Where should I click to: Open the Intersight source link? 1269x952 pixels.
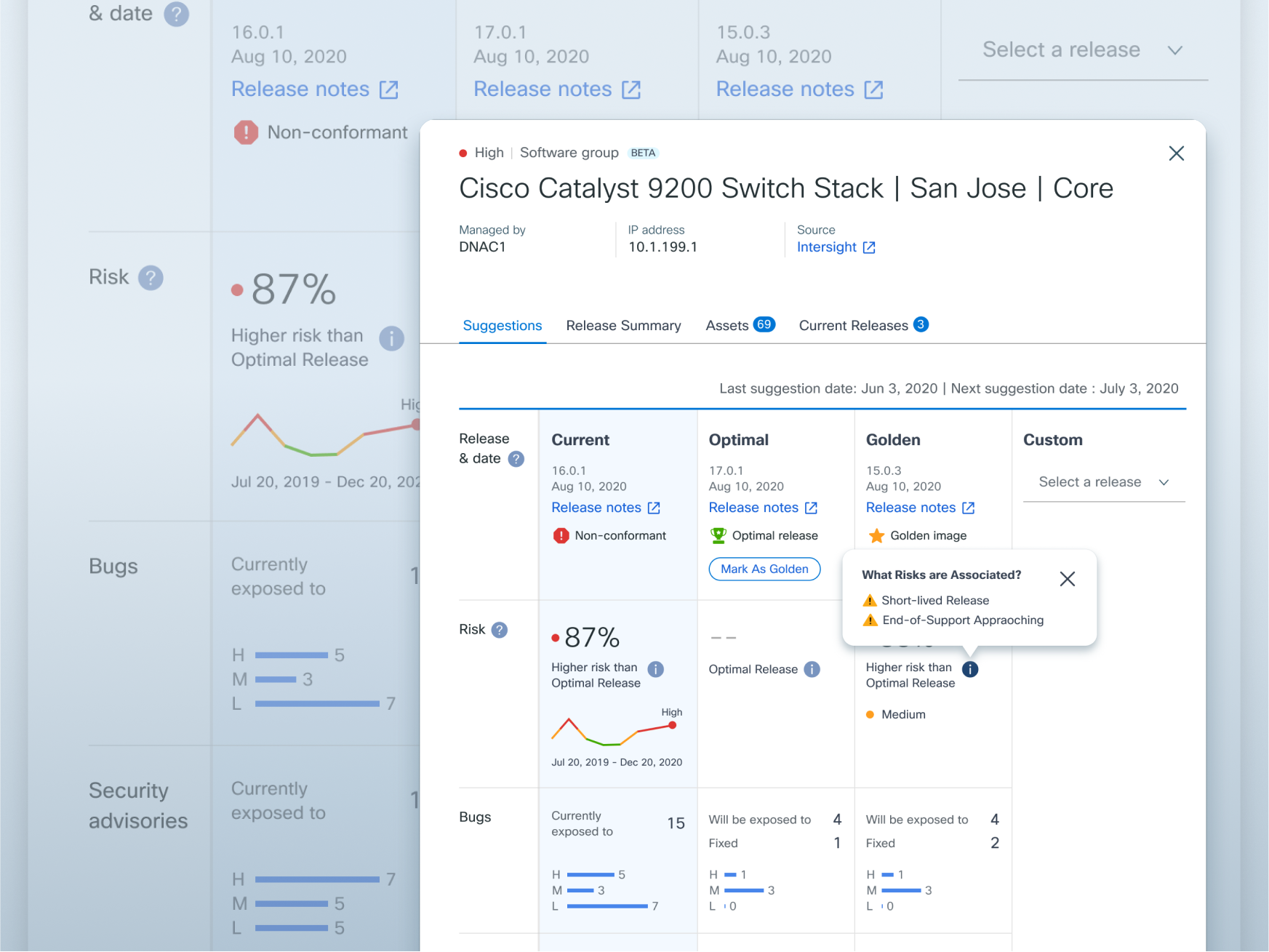[x=828, y=247]
